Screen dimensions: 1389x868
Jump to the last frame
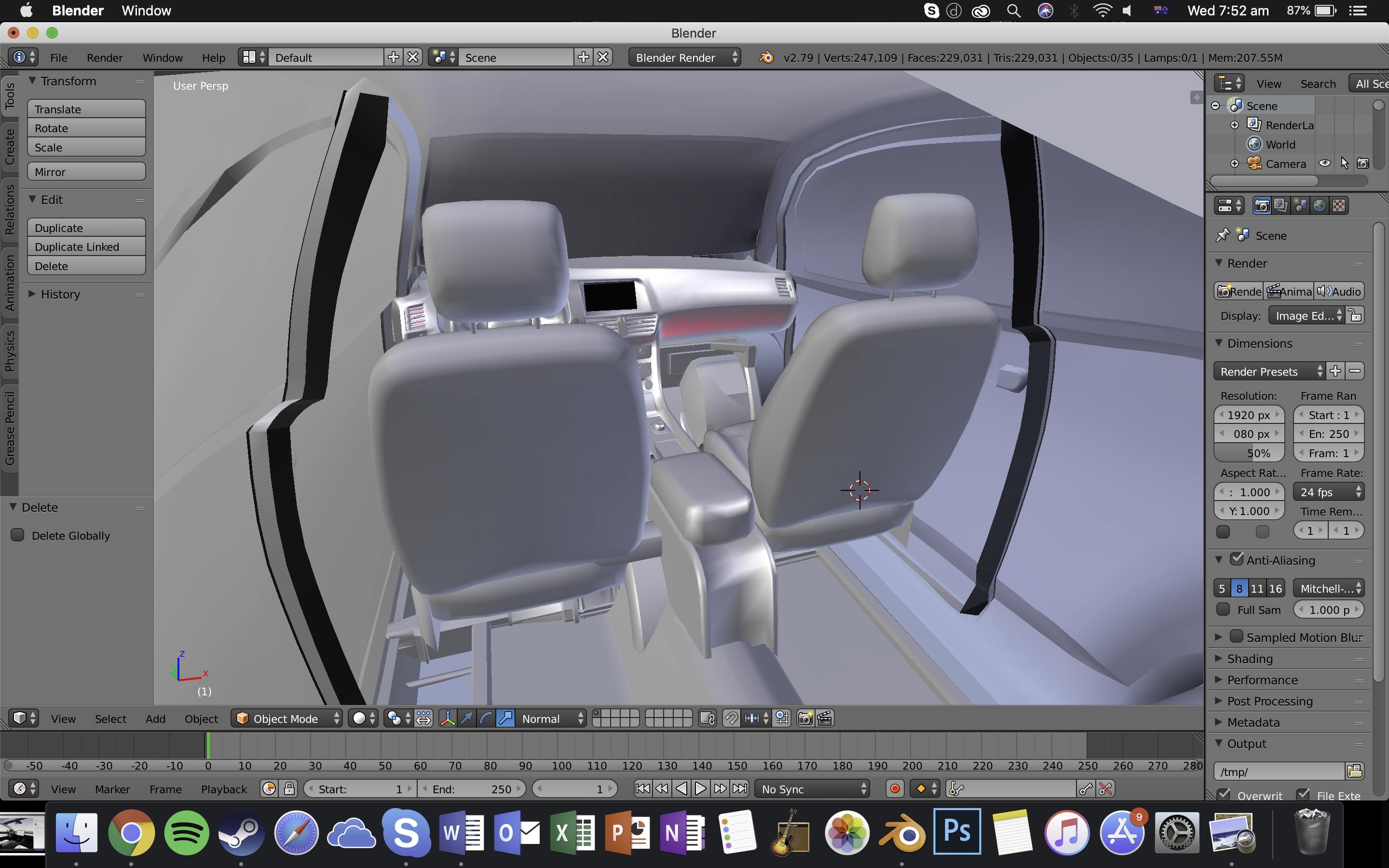740,789
